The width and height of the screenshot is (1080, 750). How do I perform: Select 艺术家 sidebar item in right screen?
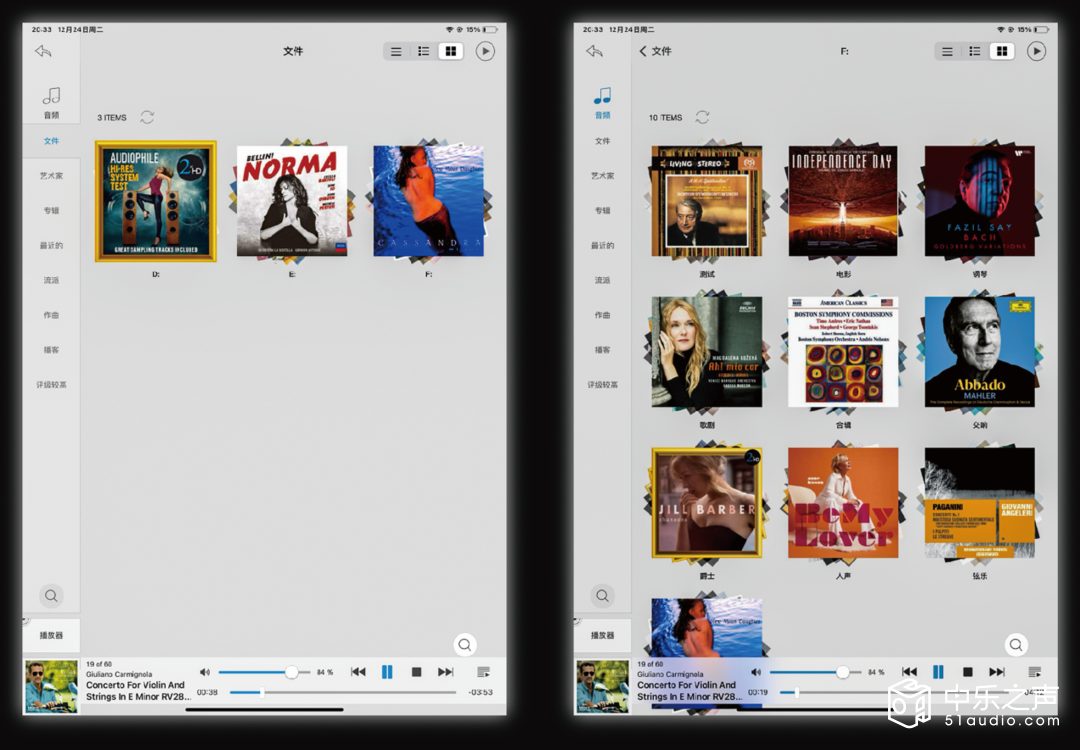pos(603,176)
